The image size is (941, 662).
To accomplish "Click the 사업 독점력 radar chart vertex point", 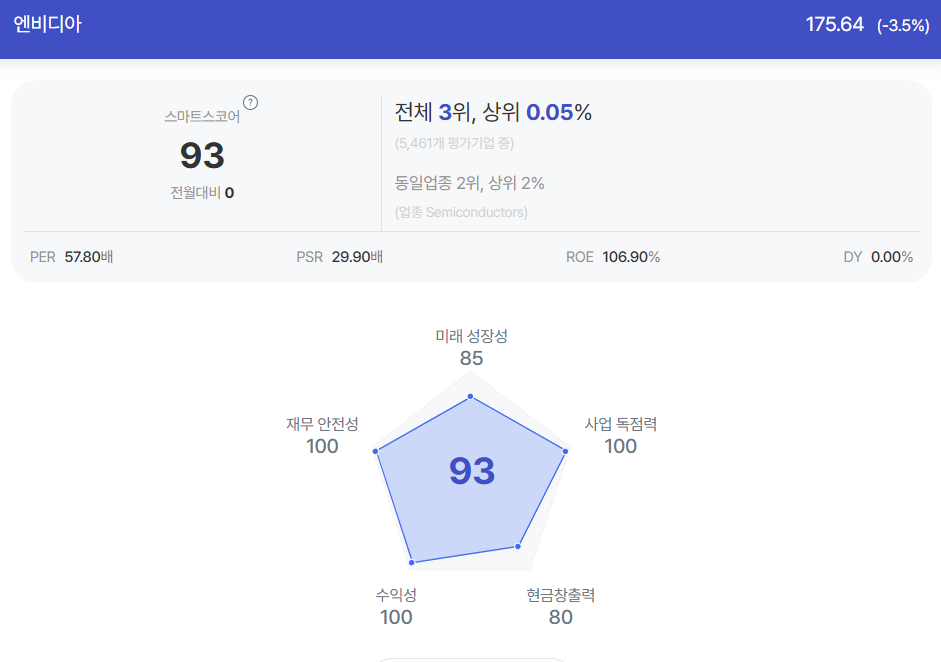I will click(x=565, y=451).
